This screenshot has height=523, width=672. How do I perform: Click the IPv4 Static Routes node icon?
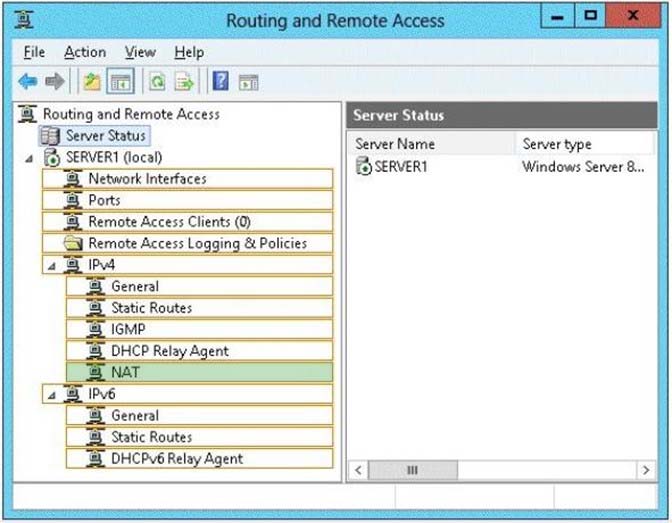pyautogui.click(x=96, y=308)
